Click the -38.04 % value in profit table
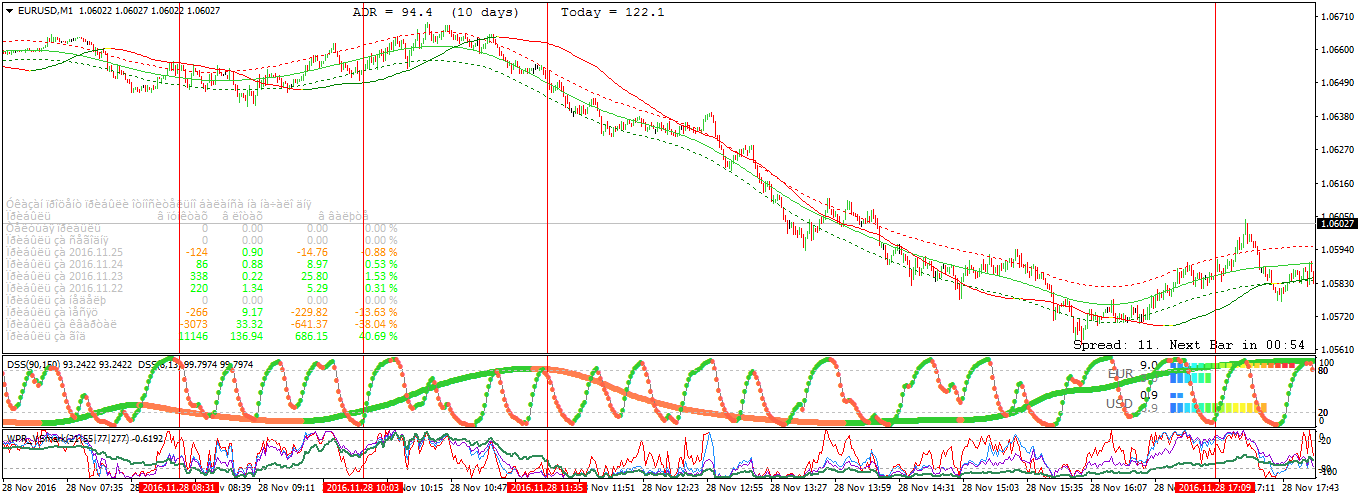 [x=377, y=324]
